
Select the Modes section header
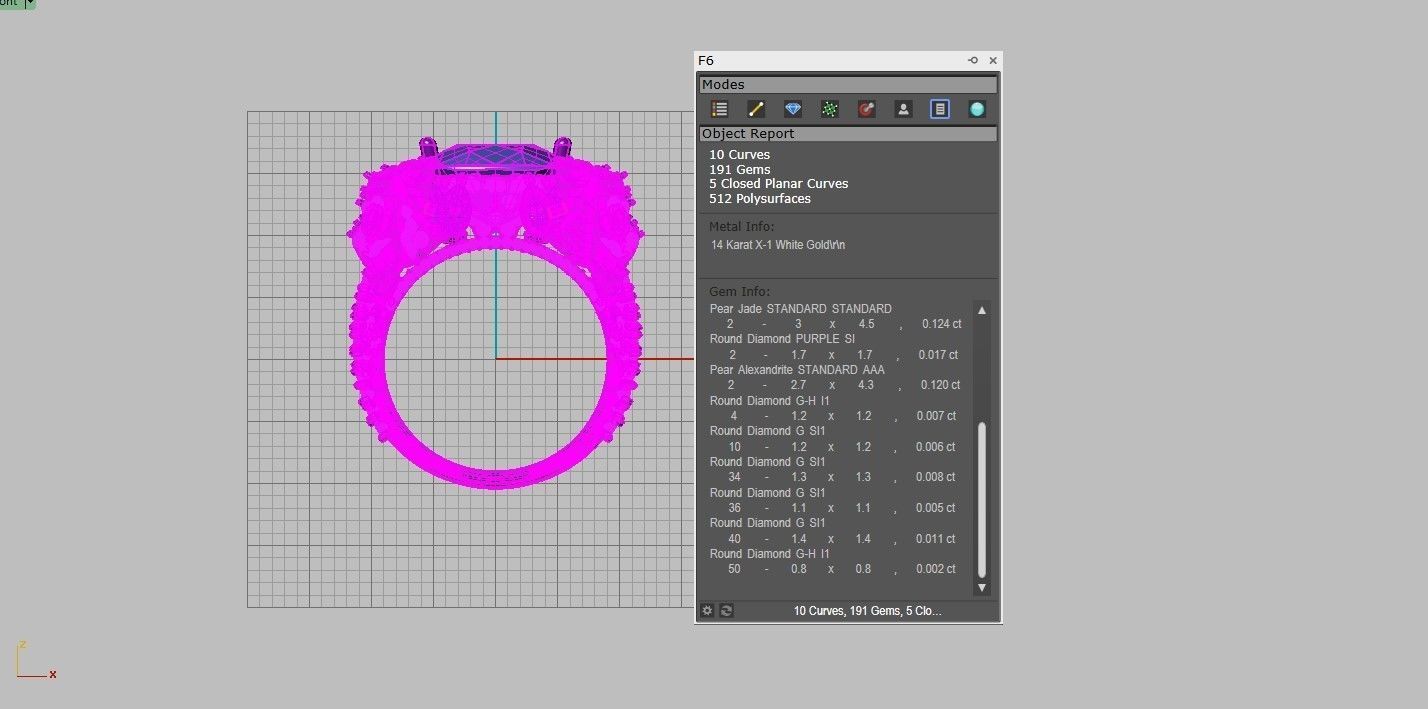coord(848,85)
